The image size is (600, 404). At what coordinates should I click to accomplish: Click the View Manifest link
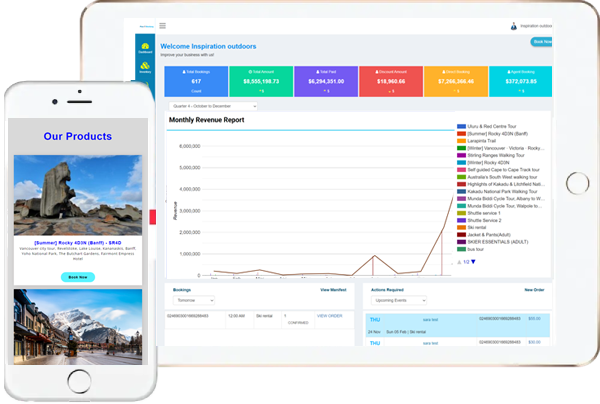click(x=335, y=288)
